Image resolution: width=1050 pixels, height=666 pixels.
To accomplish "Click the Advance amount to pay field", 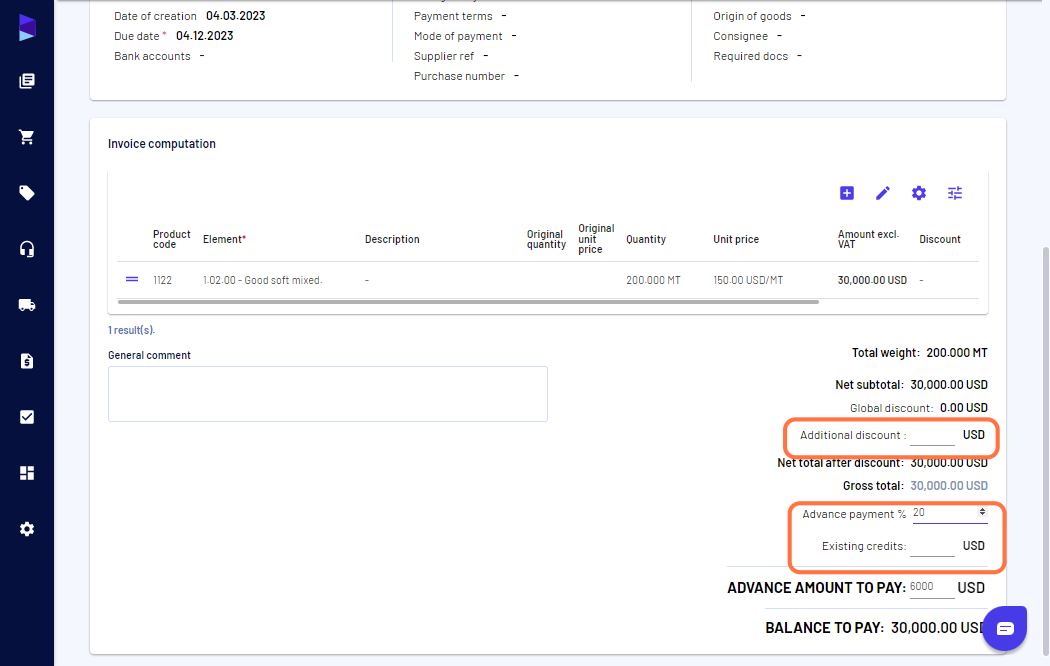I will pyautogui.click(x=932, y=588).
